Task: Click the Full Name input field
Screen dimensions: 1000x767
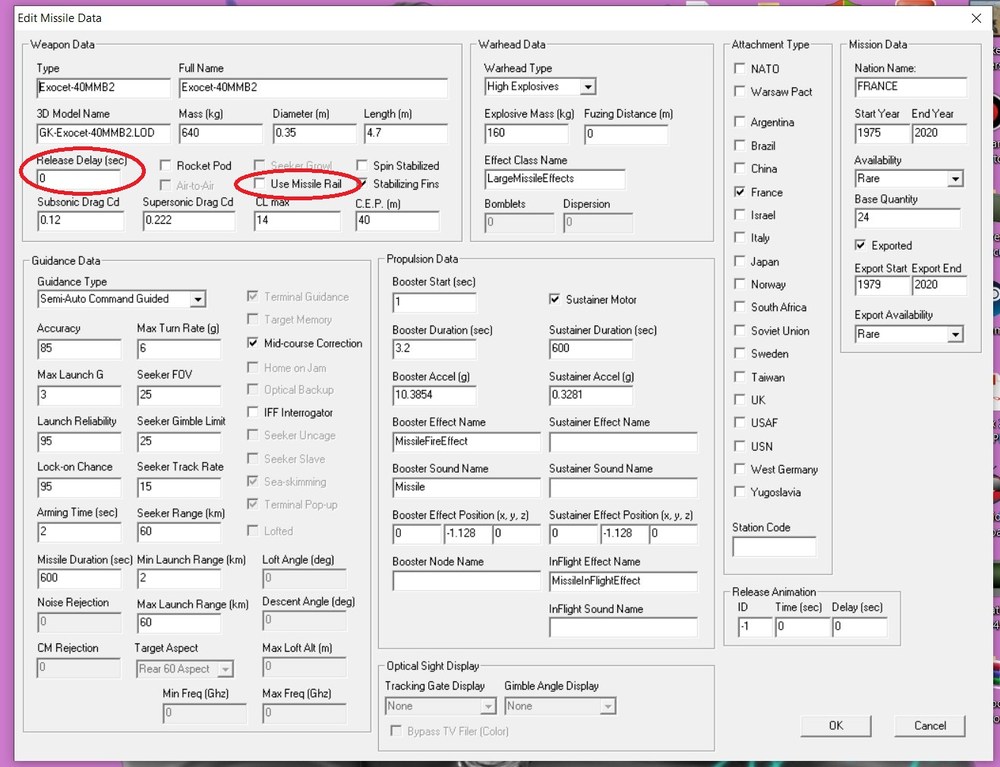Action: pos(313,87)
